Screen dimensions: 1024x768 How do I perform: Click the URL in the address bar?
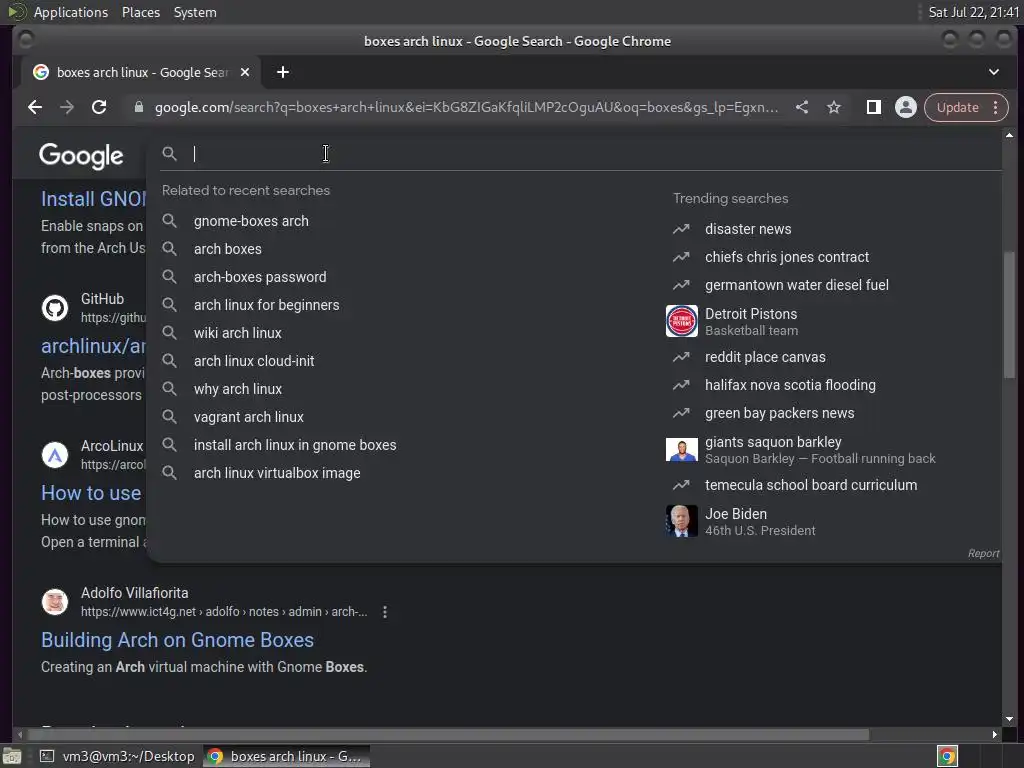click(x=466, y=107)
